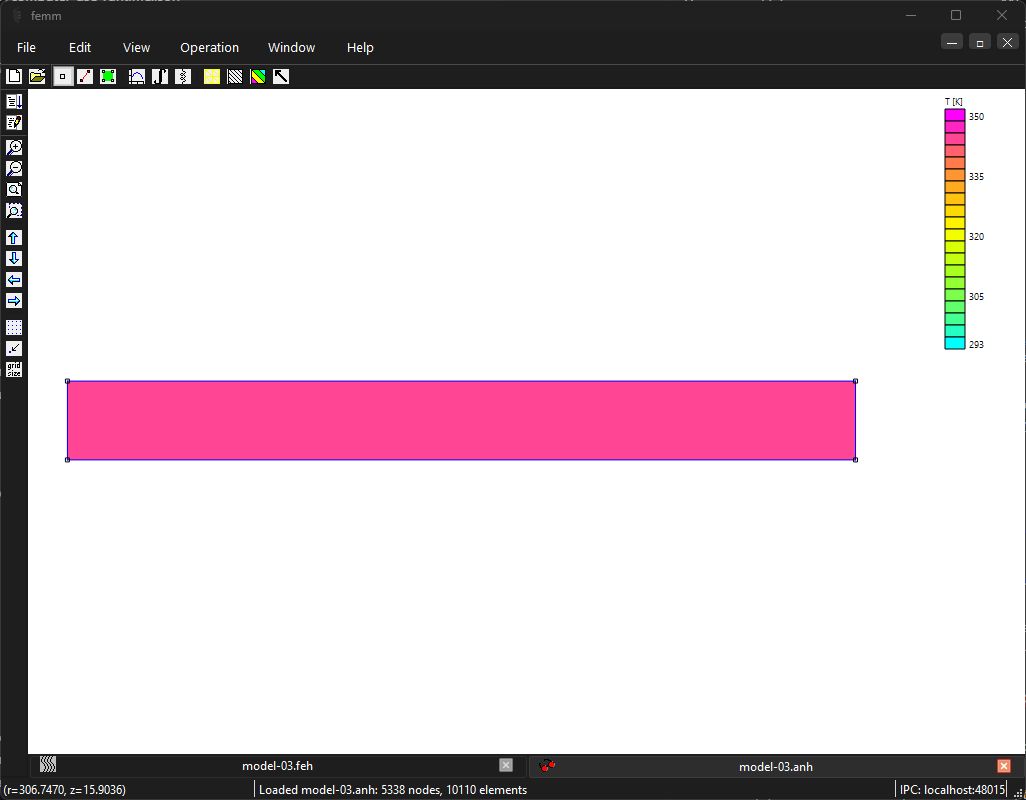Viewport: 1026px width, 800px height.
Task: Close the model-03.anh tab
Action: (1004, 766)
